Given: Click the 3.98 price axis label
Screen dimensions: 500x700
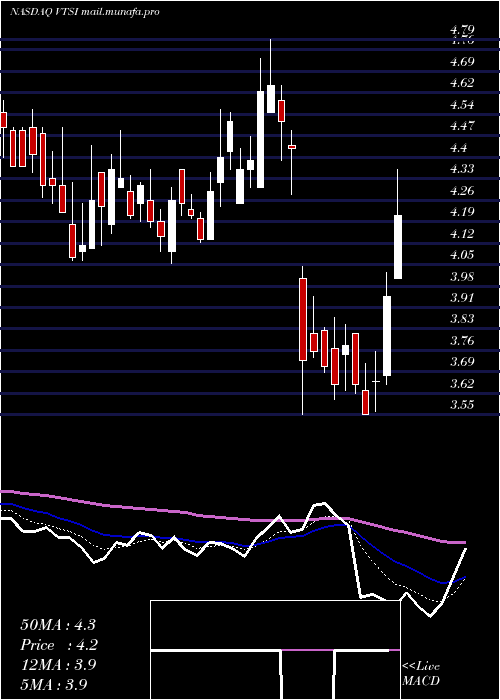Looking at the screenshot, I should click(462, 276).
